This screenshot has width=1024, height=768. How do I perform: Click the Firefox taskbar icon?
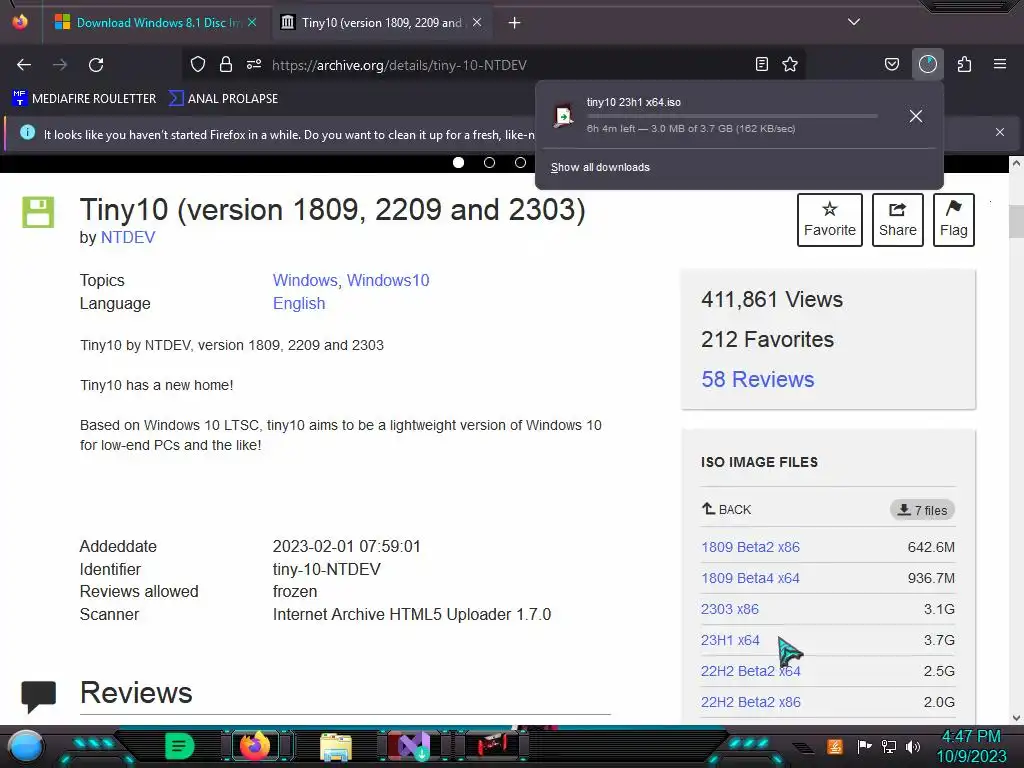(255, 745)
